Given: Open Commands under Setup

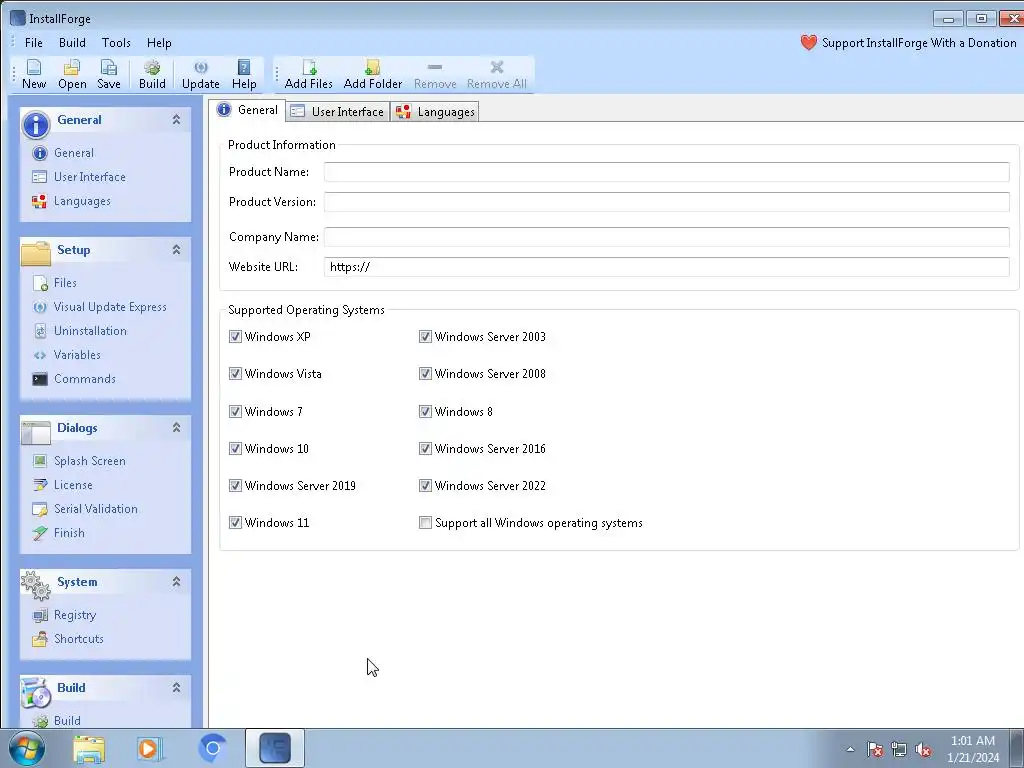Looking at the screenshot, I should (x=74, y=379).
